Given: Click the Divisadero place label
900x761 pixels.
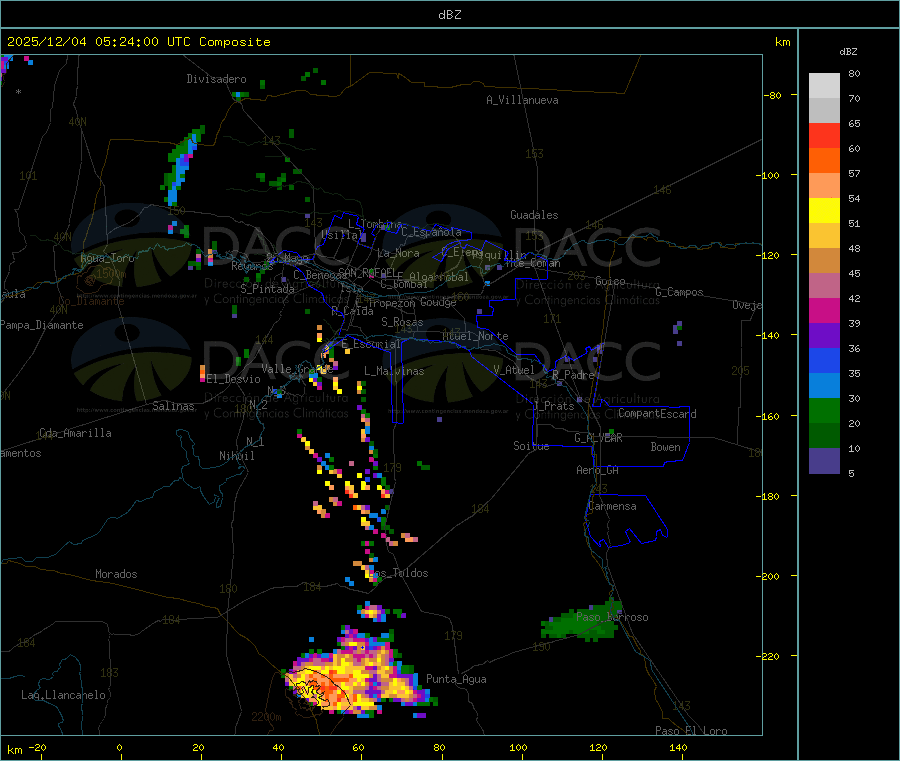Looking at the screenshot, I should pyautogui.click(x=216, y=79).
